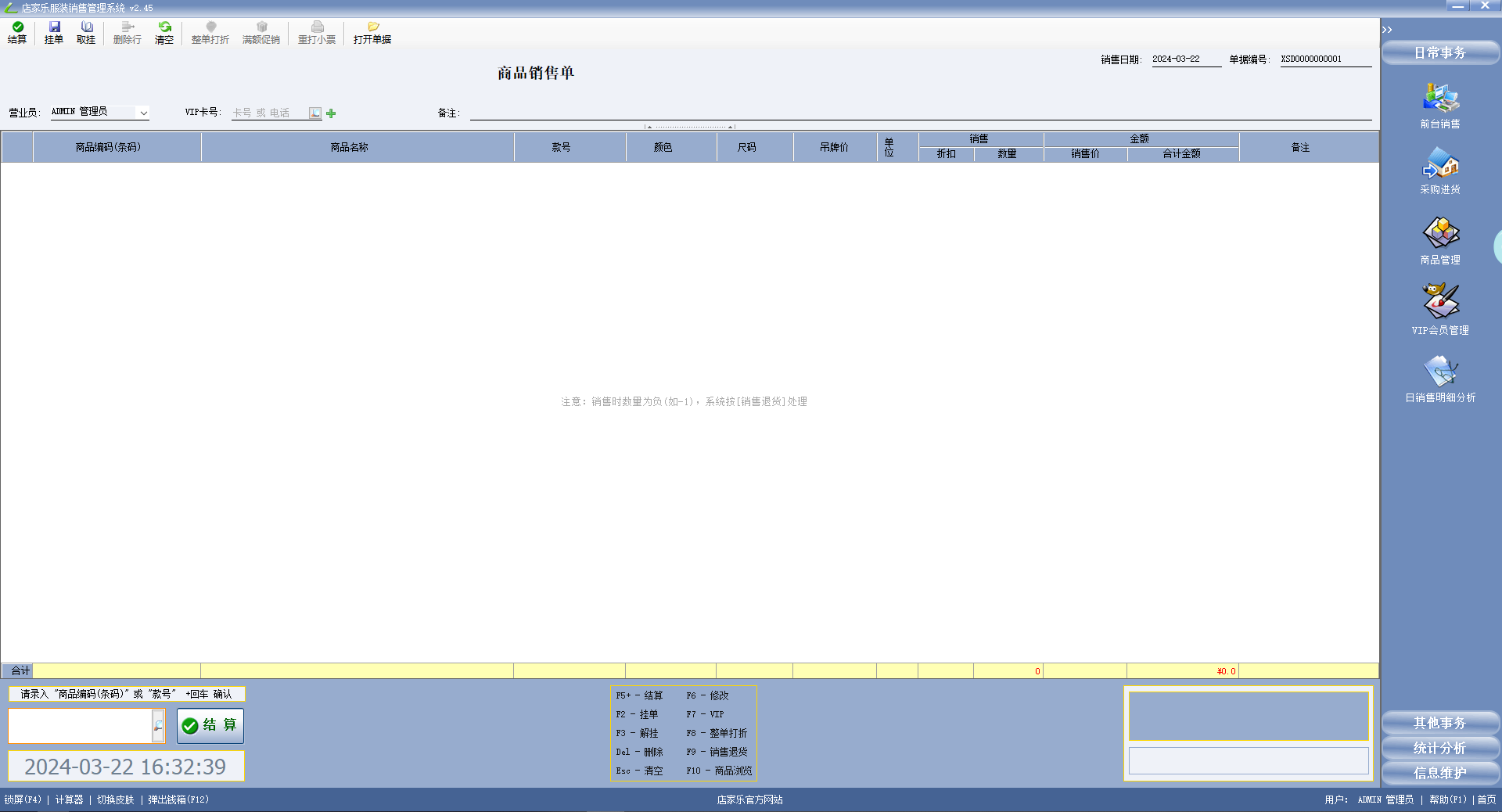Click the 合计金额 column header
This screenshot has width=1502, height=812.
[x=1182, y=154]
